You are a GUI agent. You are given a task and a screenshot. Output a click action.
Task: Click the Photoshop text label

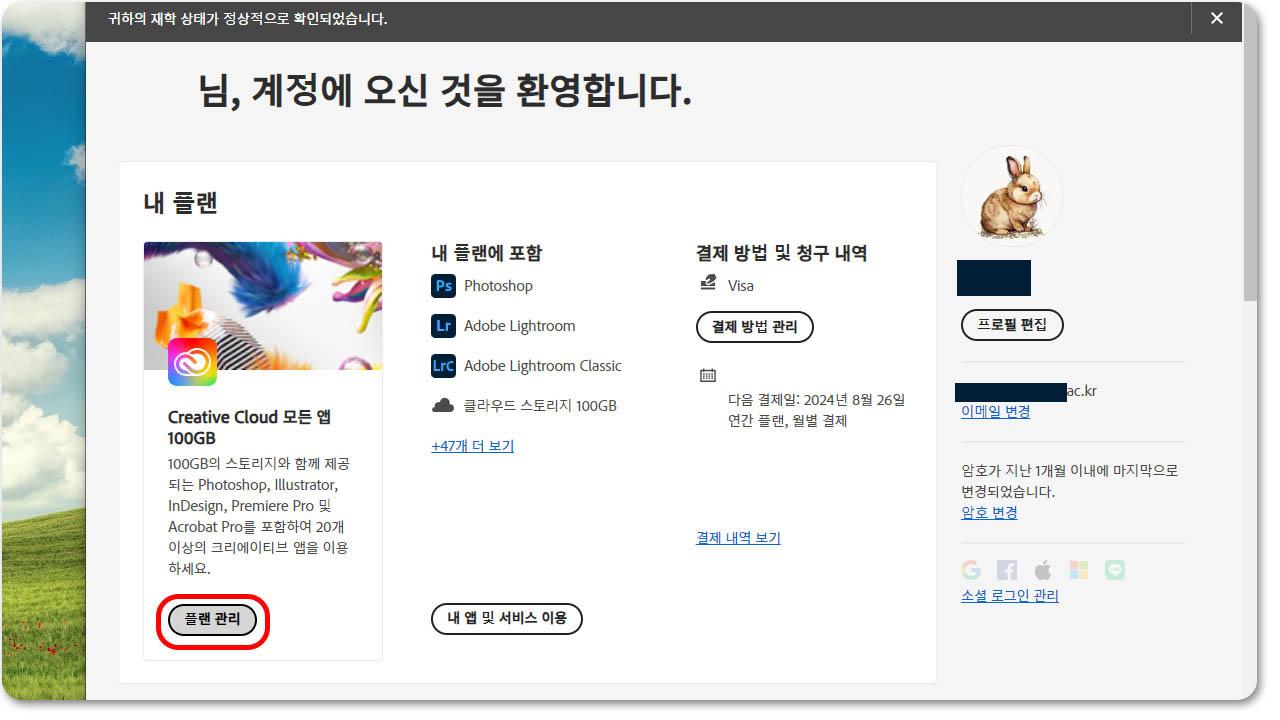click(x=498, y=286)
